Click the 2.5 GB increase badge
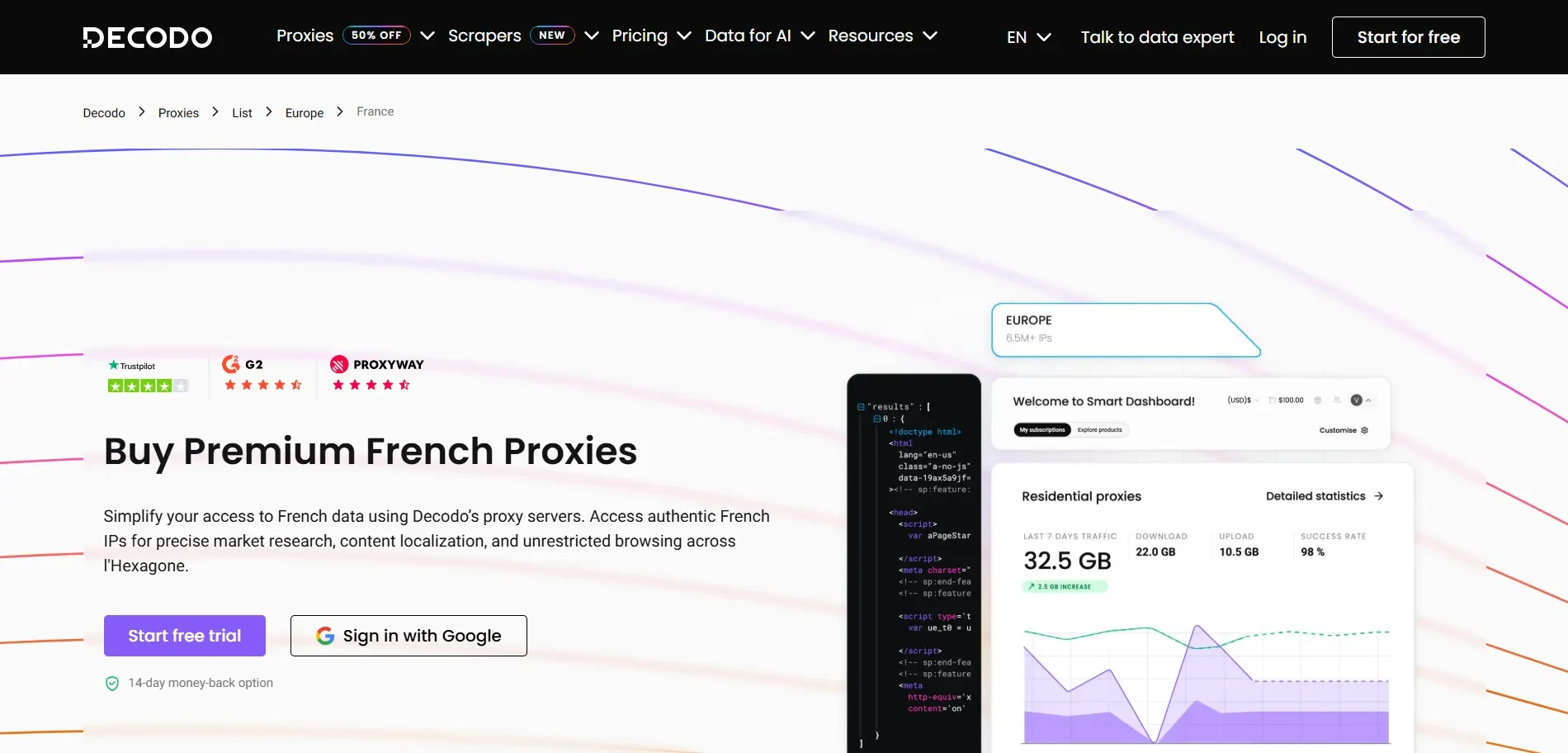 (x=1064, y=585)
